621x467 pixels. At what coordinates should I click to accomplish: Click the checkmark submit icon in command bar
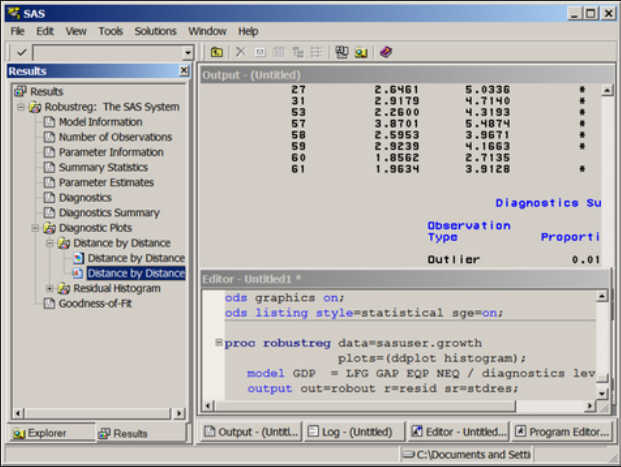coord(21,52)
